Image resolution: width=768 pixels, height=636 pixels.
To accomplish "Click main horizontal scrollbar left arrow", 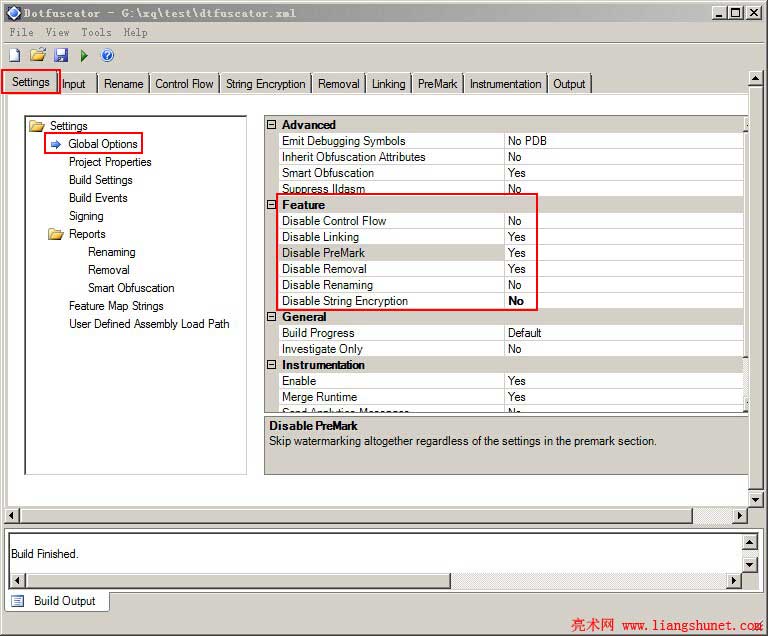I will click(12, 515).
